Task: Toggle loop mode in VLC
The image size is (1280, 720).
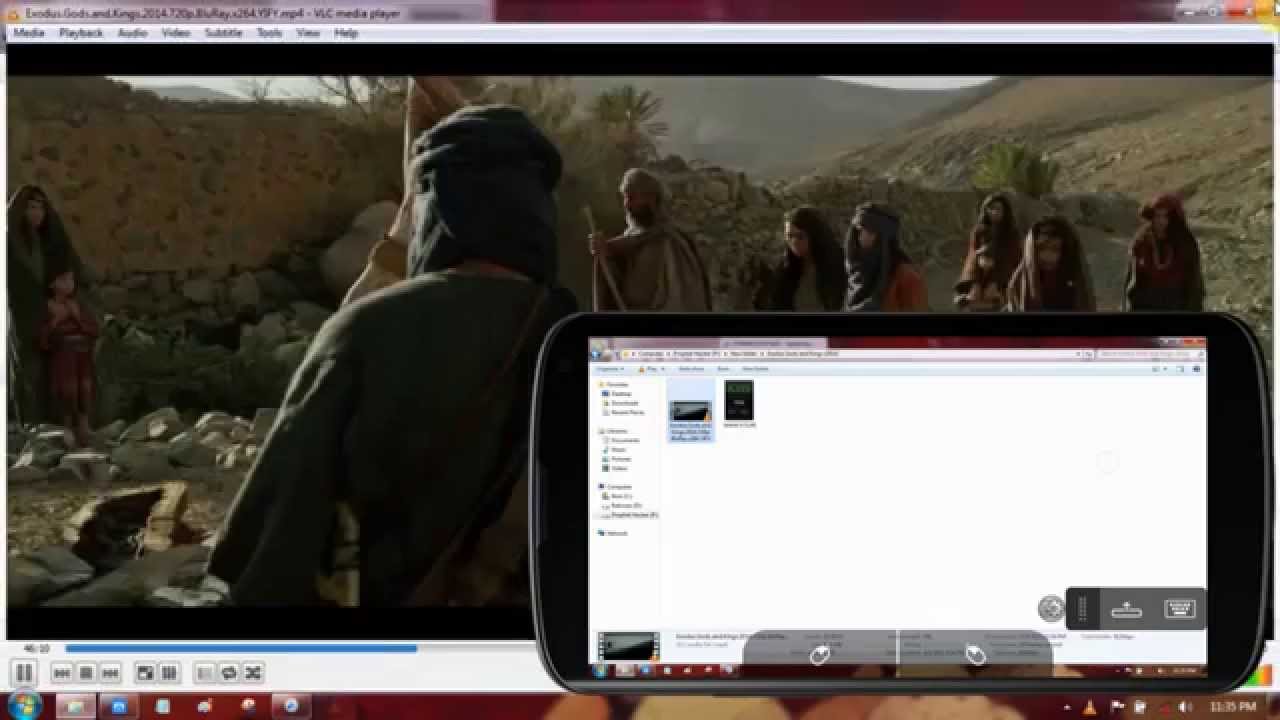Action: (x=229, y=673)
